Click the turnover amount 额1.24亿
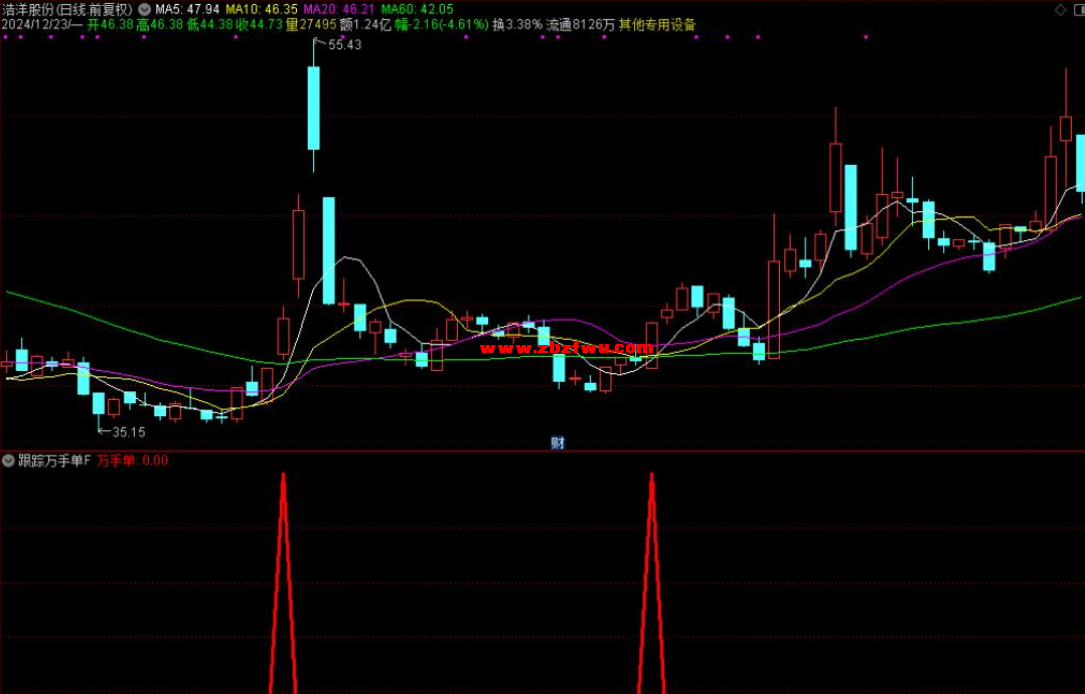This screenshot has width=1085, height=694. tap(365, 25)
